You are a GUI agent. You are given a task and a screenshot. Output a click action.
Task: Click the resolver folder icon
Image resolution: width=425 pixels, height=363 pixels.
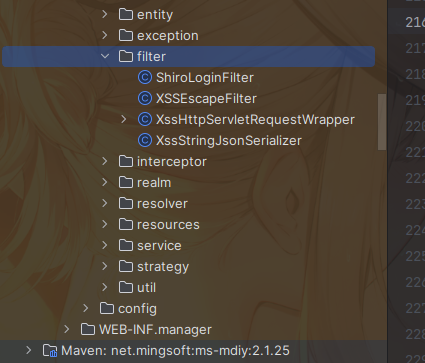126,203
